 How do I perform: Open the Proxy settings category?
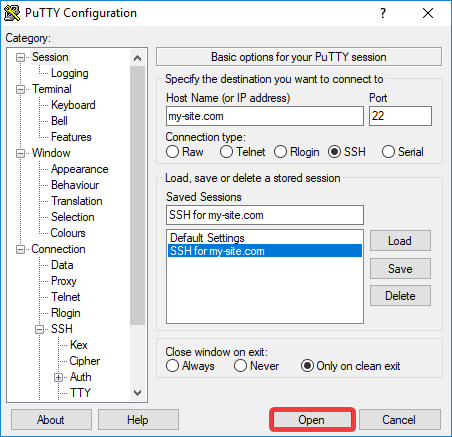tap(64, 281)
